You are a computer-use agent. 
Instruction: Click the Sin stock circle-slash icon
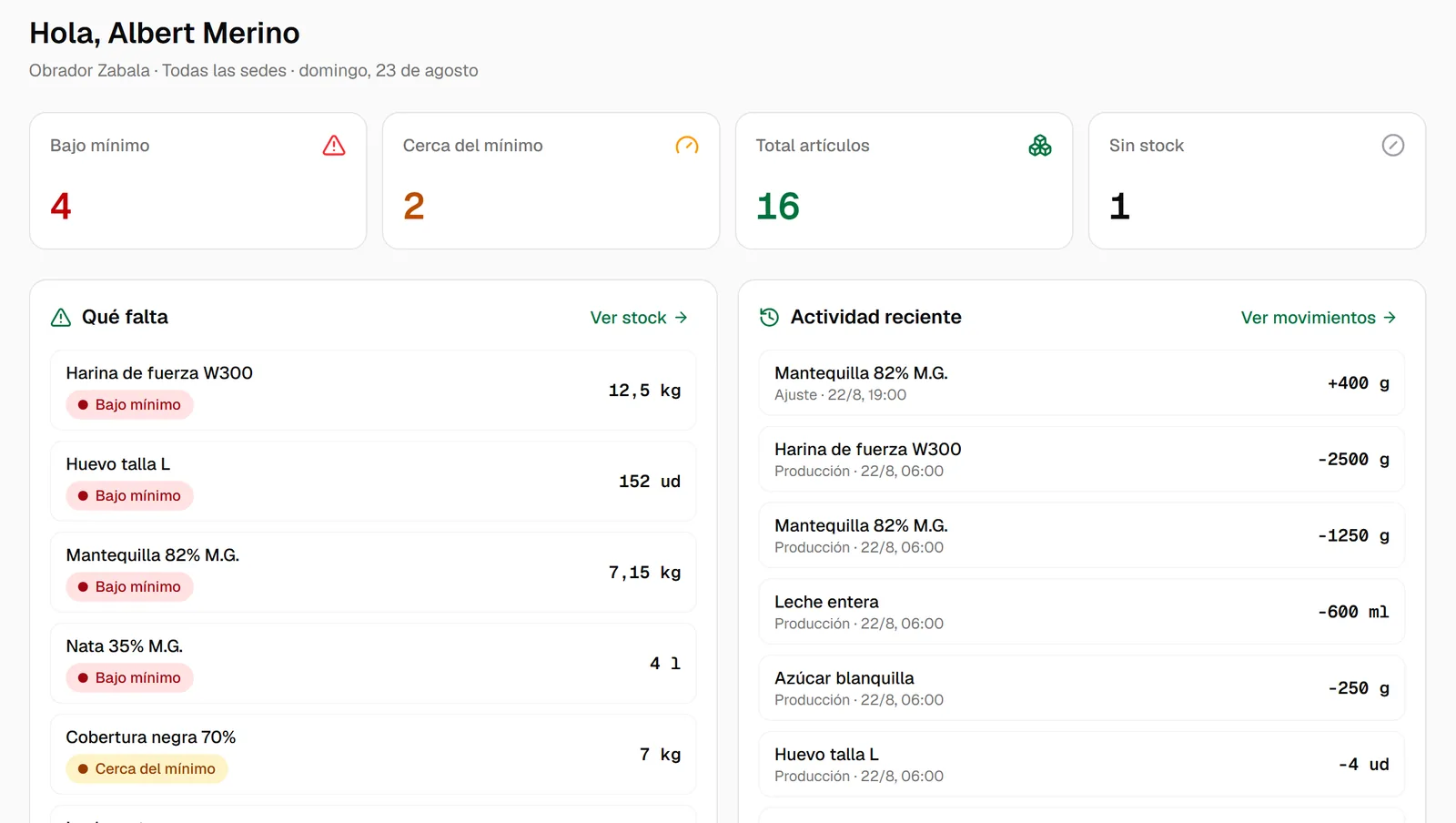click(1393, 146)
